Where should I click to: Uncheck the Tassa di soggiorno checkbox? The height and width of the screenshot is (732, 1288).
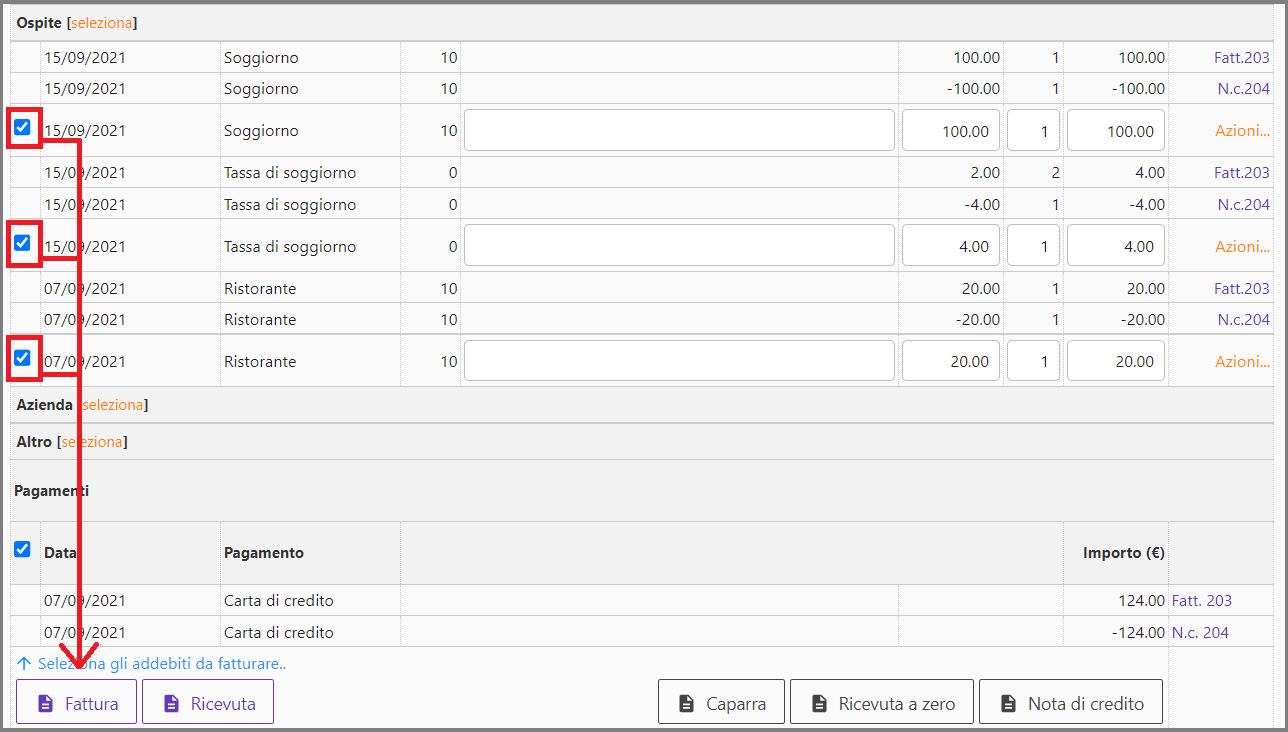22,243
